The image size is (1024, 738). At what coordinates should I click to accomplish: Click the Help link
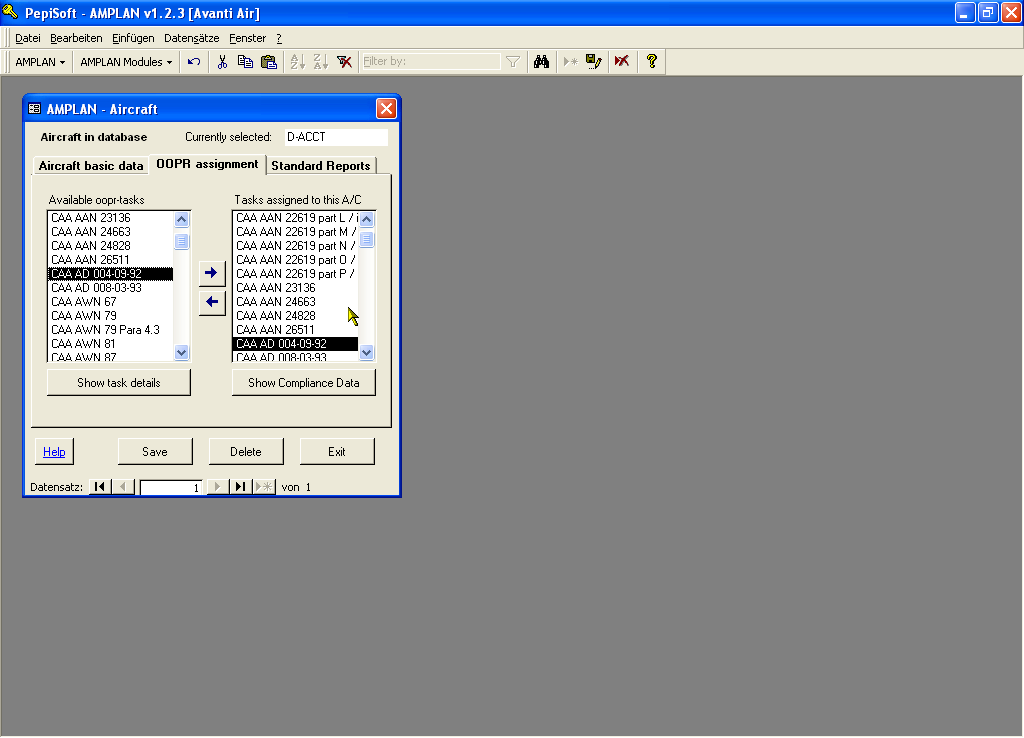54,452
